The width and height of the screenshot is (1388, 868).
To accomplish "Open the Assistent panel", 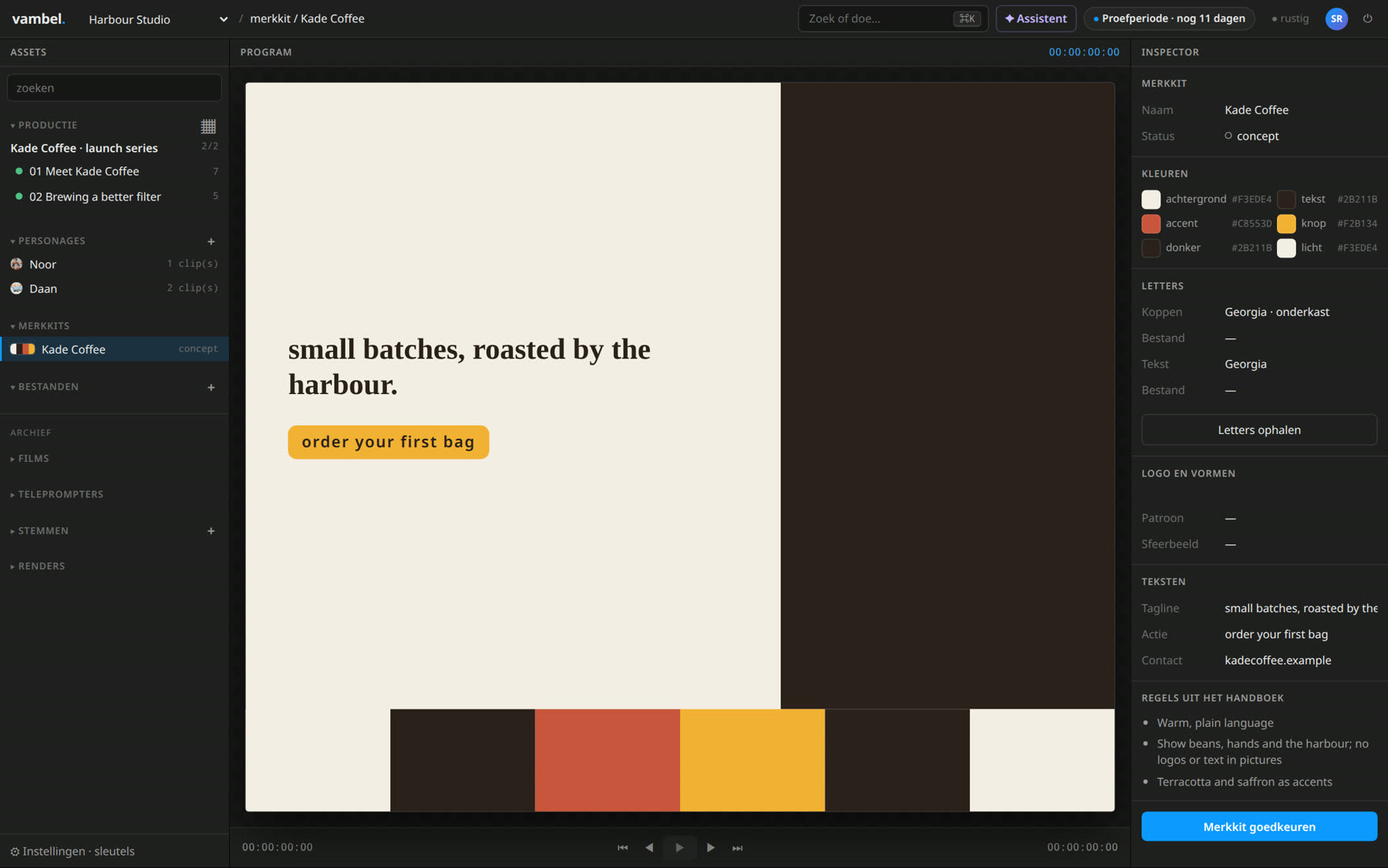I will pos(1036,19).
